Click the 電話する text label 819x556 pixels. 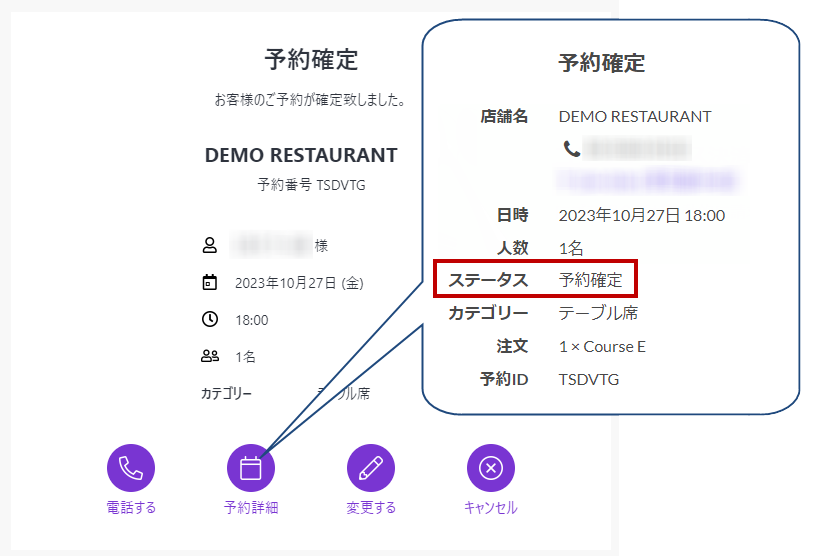tap(131, 508)
